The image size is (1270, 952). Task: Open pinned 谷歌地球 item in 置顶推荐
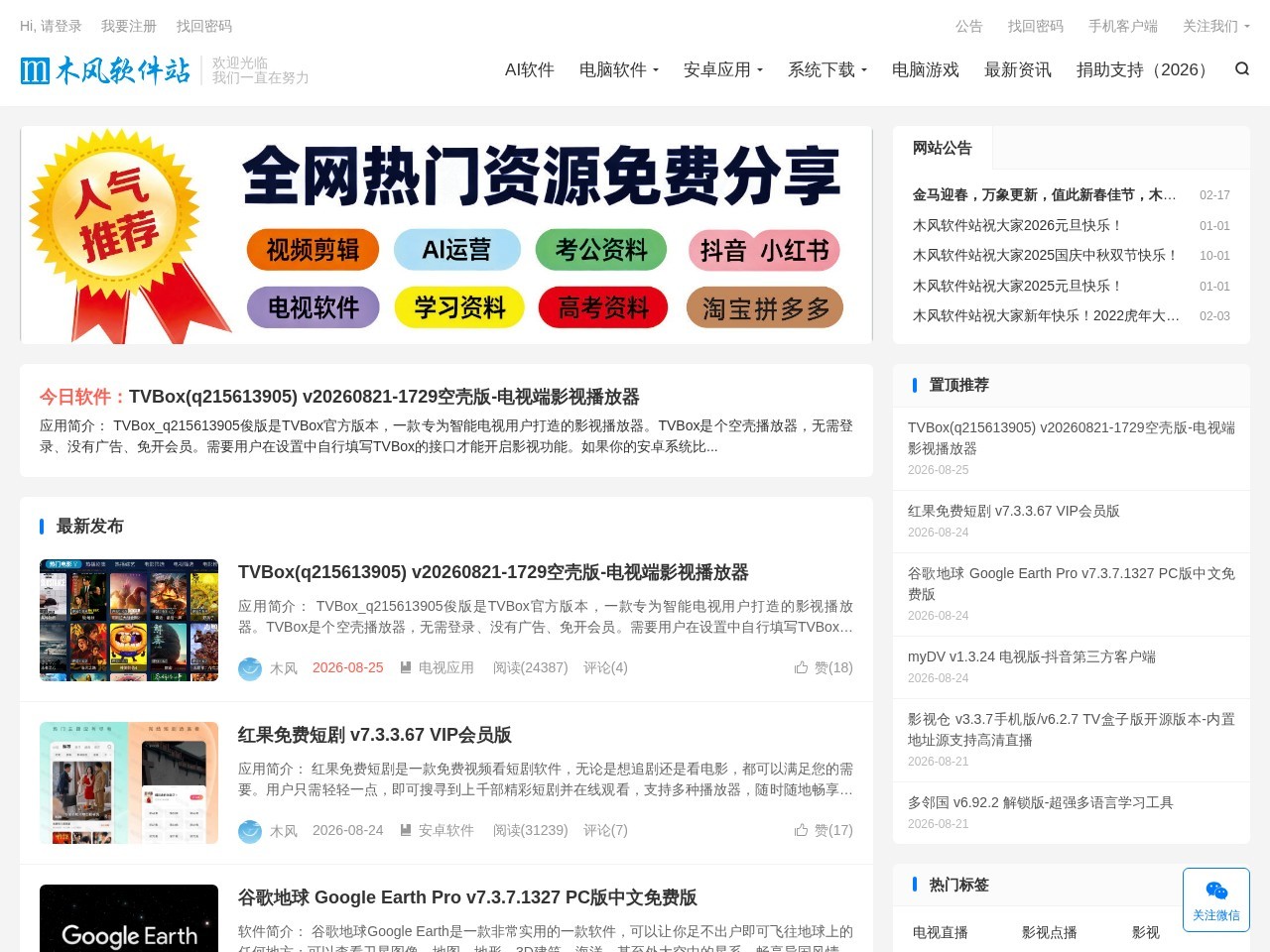(1072, 584)
